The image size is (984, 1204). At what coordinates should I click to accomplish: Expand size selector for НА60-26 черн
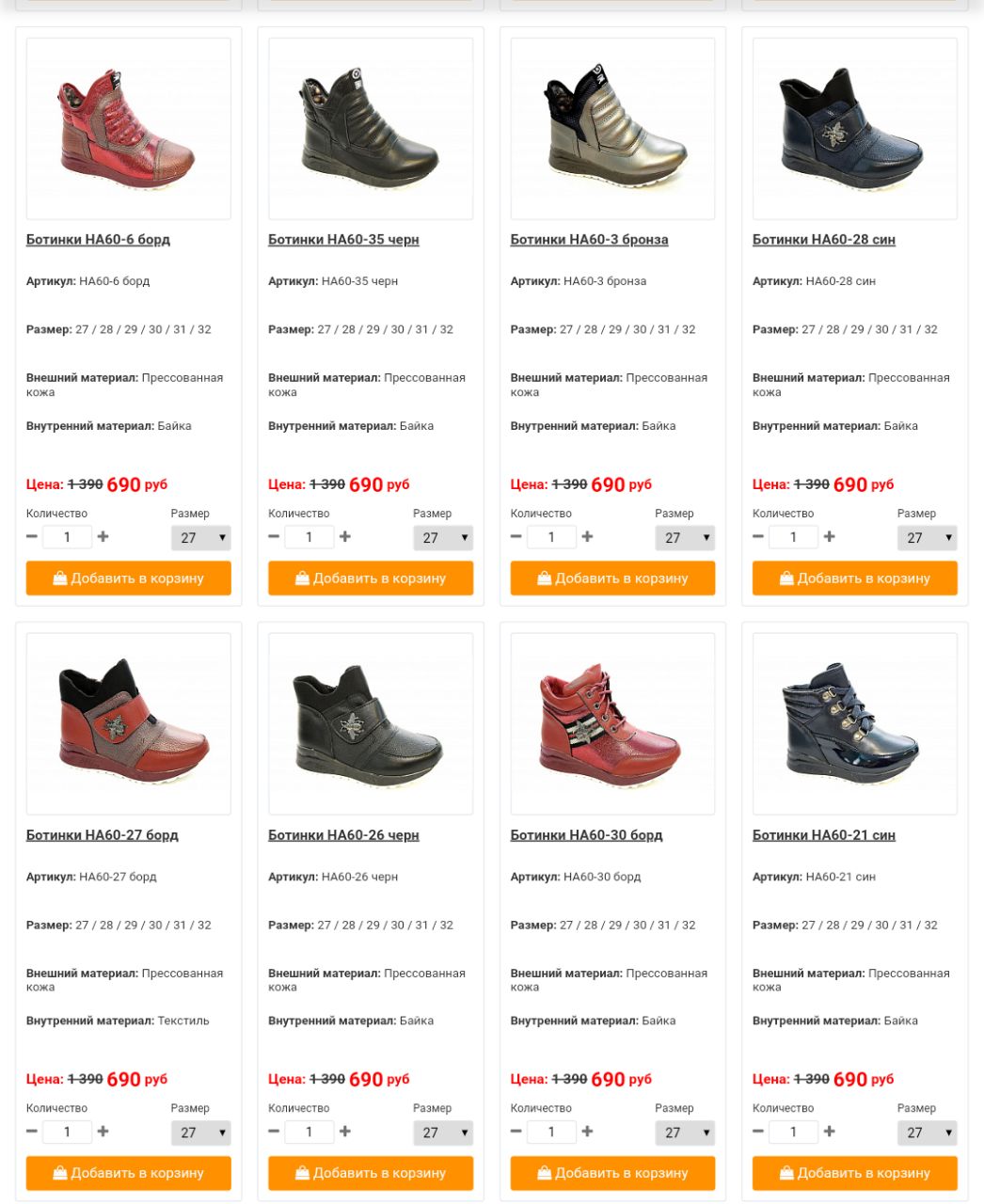pos(442,1133)
